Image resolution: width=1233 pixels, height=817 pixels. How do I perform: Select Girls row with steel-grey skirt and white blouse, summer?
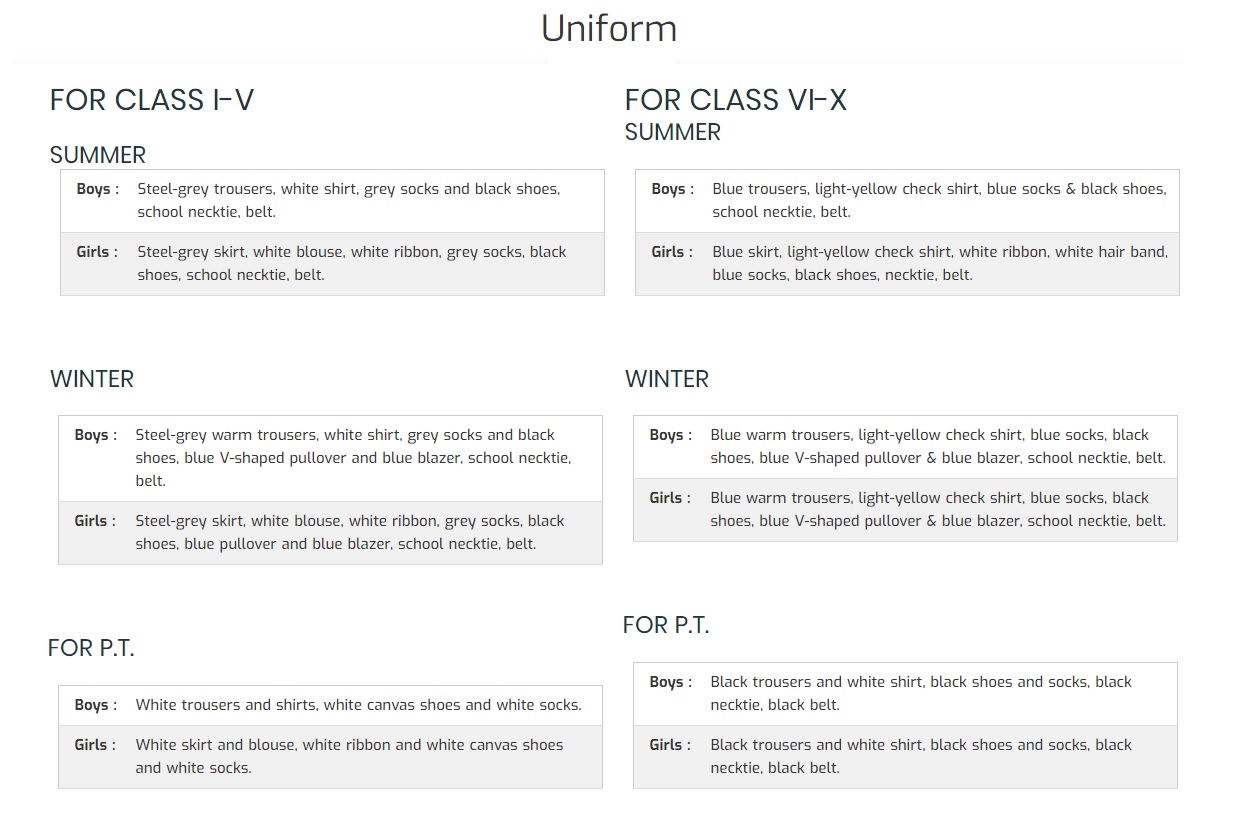(332, 264)
